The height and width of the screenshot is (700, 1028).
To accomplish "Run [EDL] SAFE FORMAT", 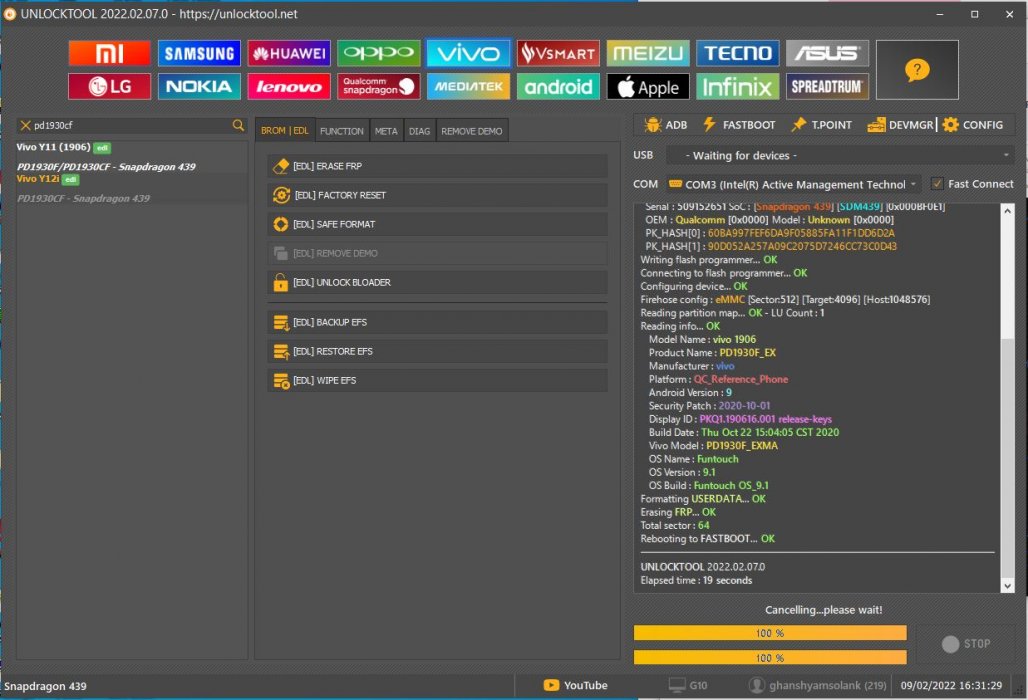I will (437, 224).
